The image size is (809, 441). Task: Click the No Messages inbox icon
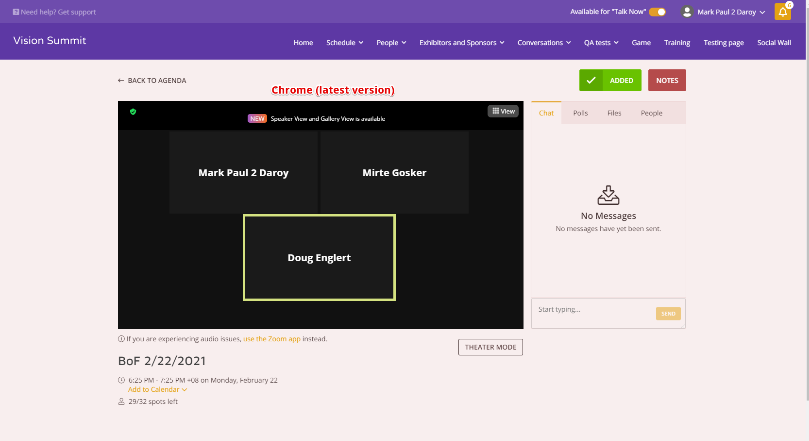coord(608,195)
